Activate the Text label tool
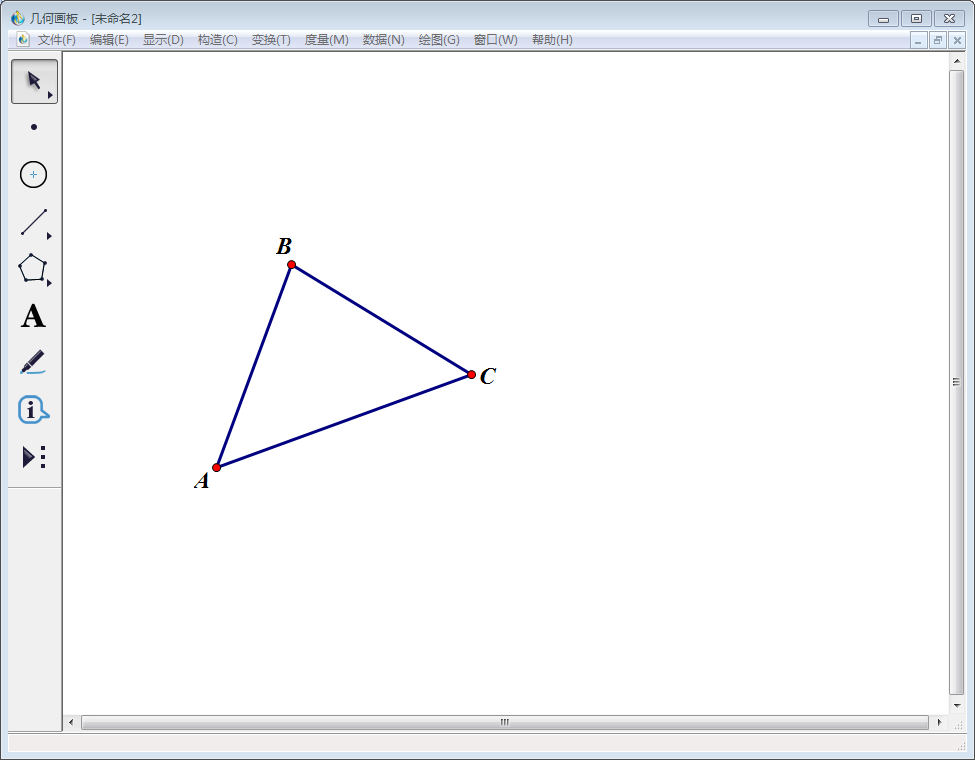Screen dimensions: 975x760 (x=33, y=317)
